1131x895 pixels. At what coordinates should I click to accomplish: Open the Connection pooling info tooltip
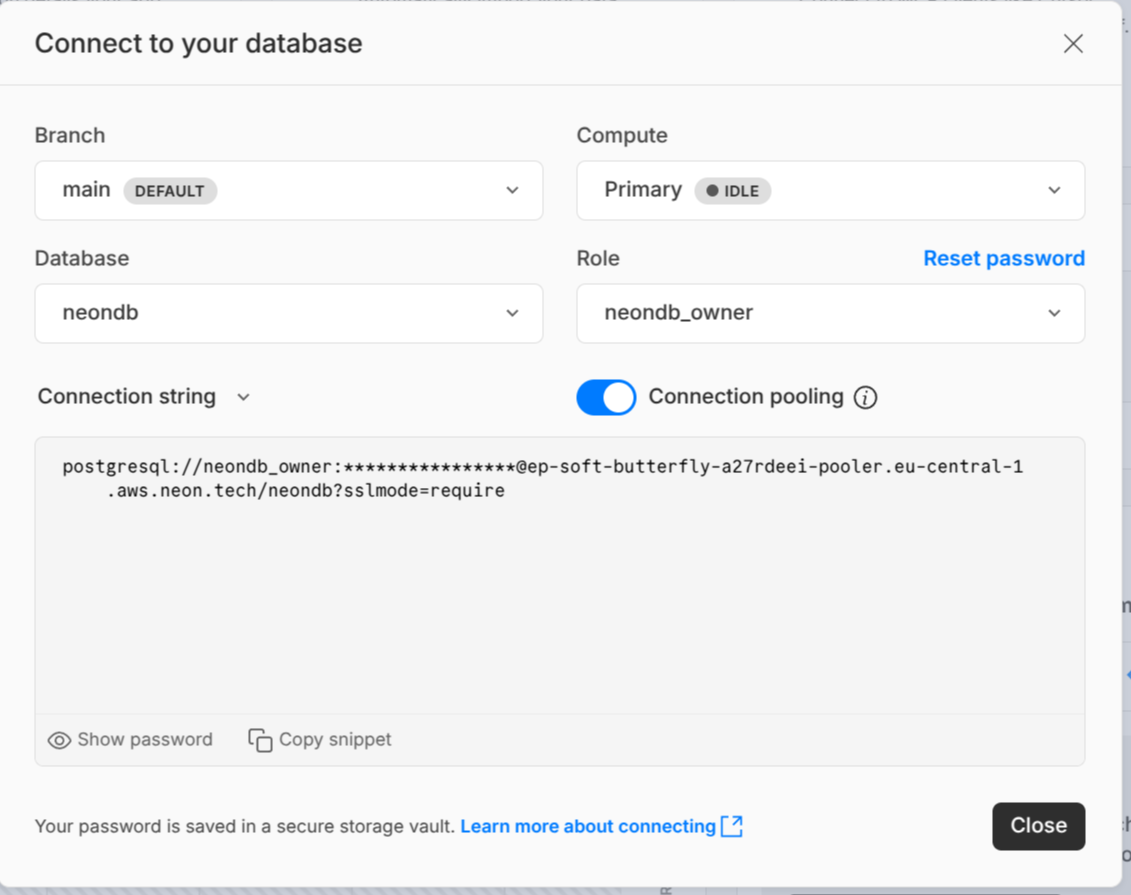tap(866, 397)
